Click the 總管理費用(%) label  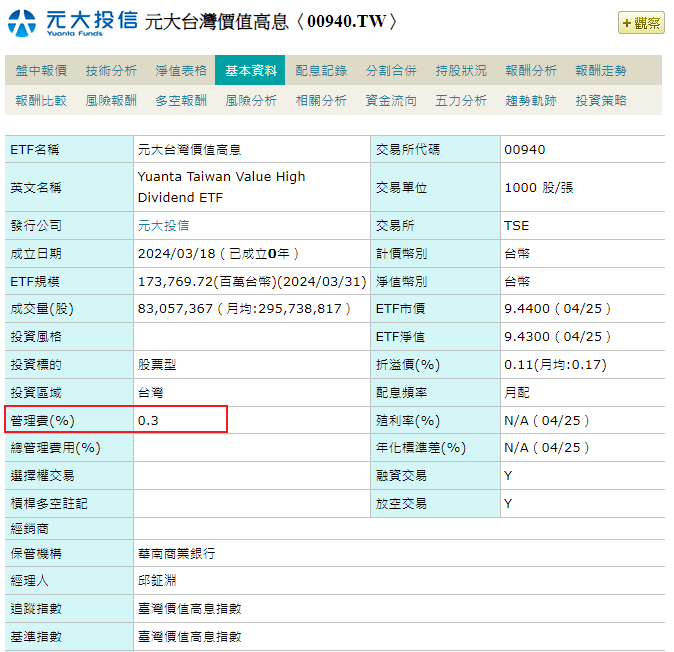click(x=55, y=447)
